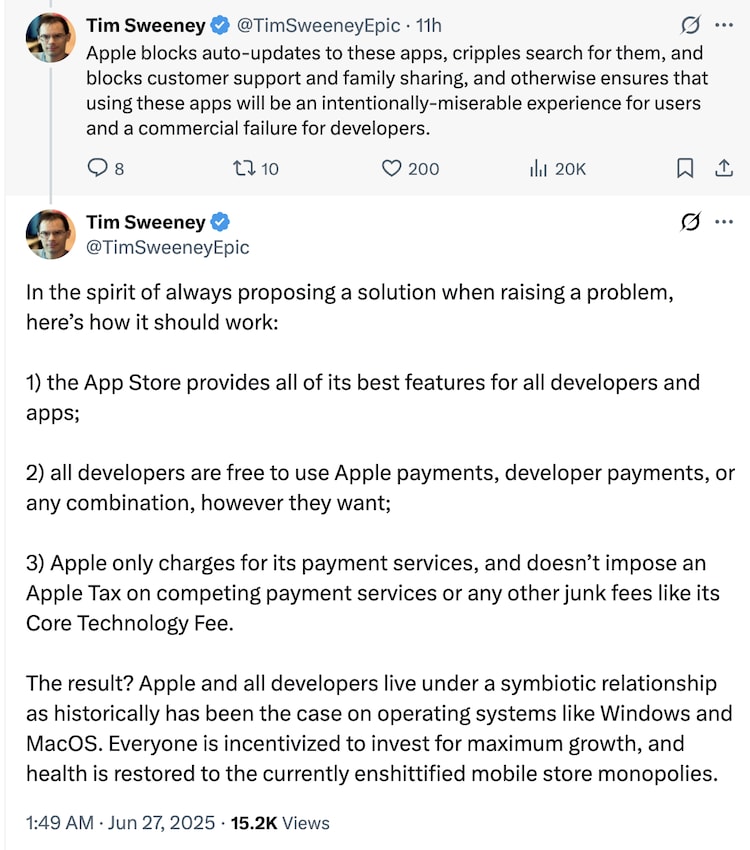
Task: Open Tim Sweeney avatar on top tweet
Action: tap(50, 38)
